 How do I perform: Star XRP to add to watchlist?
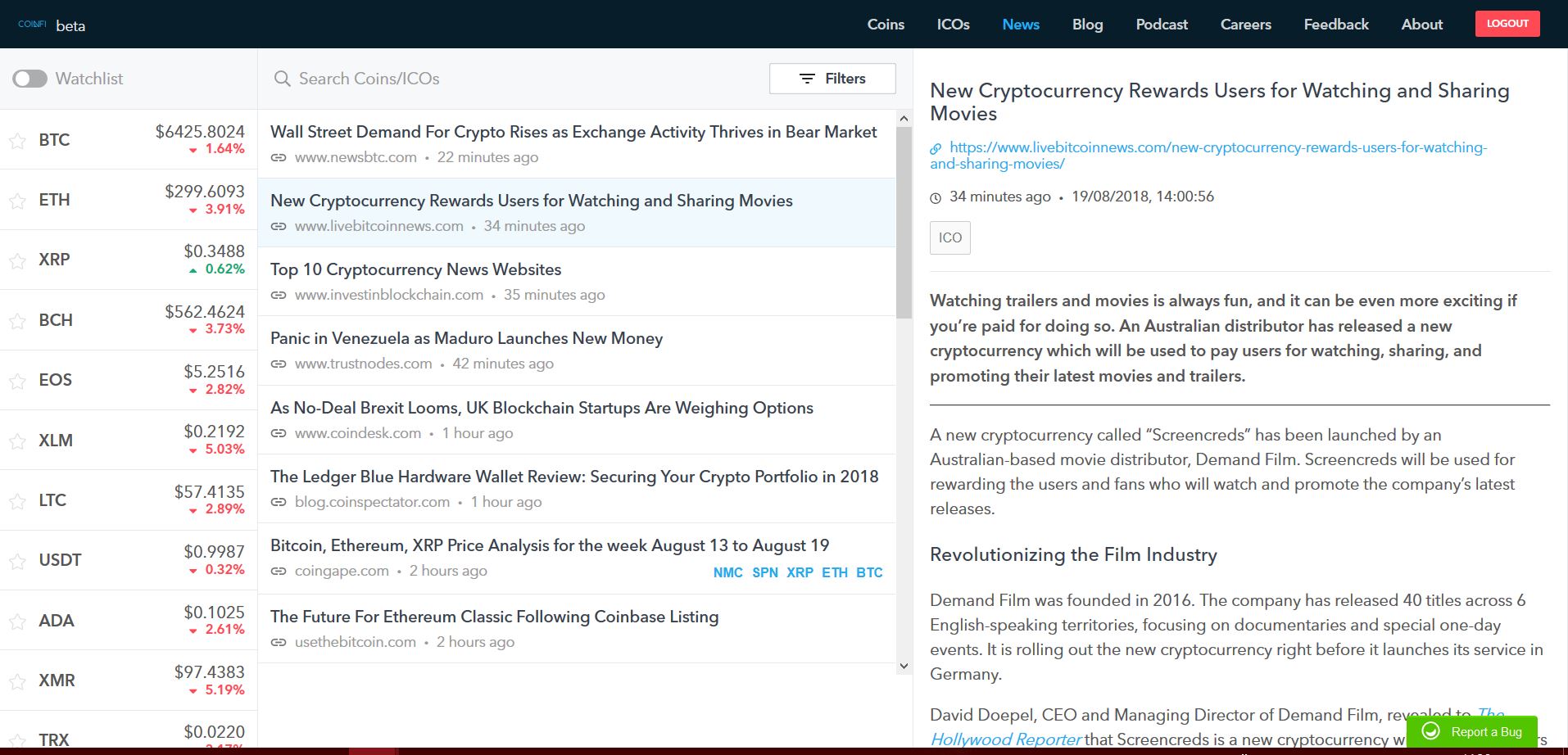17,260
